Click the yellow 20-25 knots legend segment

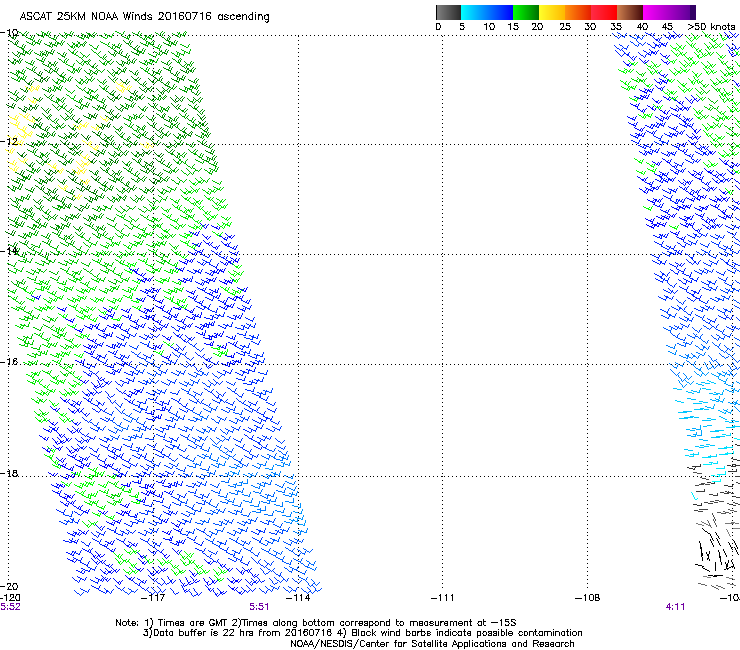[x=552, y=12]
